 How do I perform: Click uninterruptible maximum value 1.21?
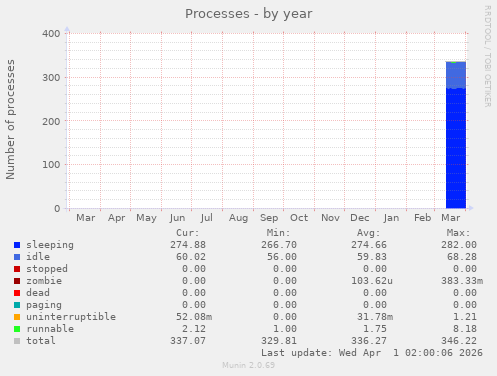465,317
